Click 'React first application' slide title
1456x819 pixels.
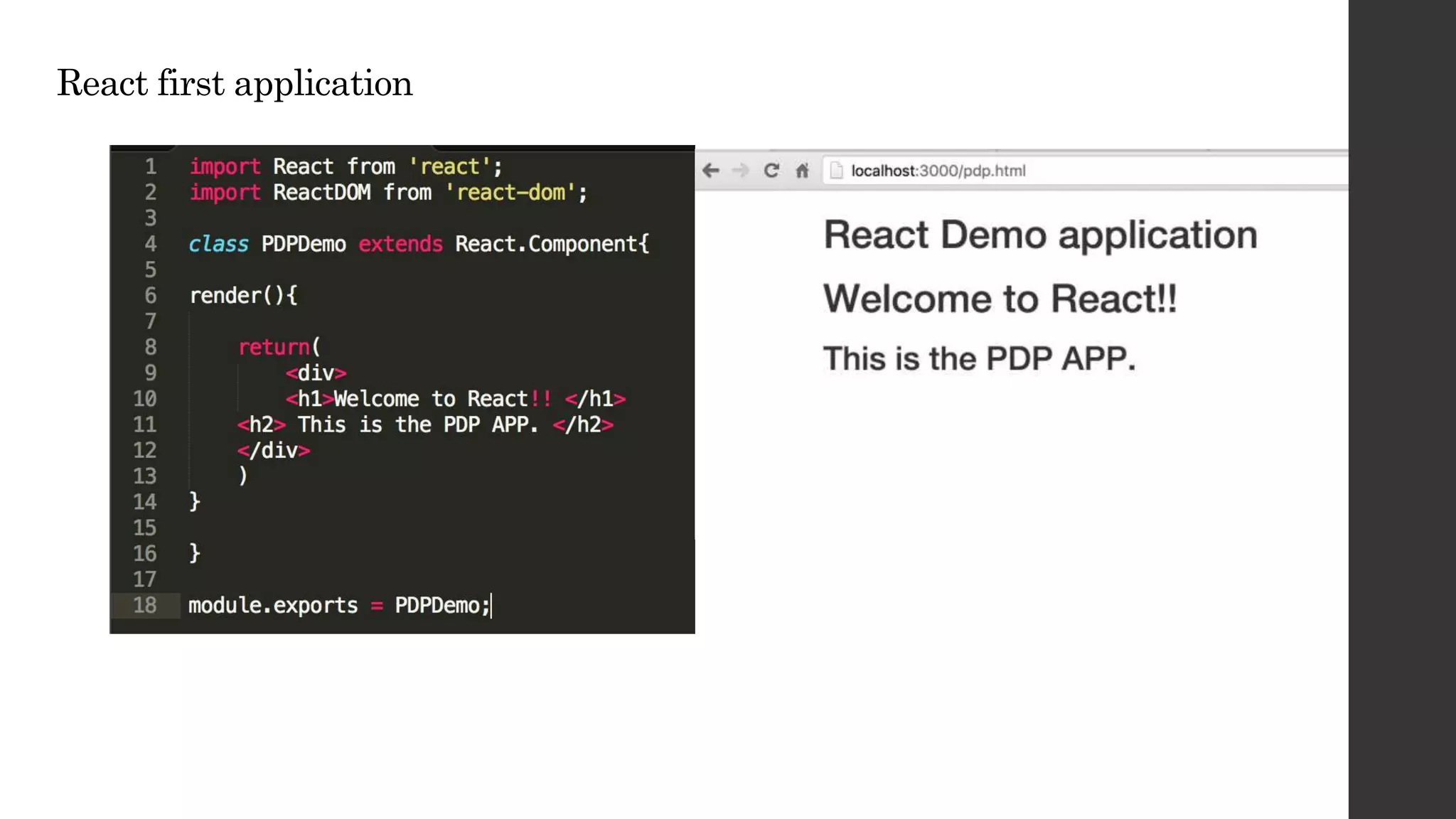pyautogui.click(x=235, y=83)
